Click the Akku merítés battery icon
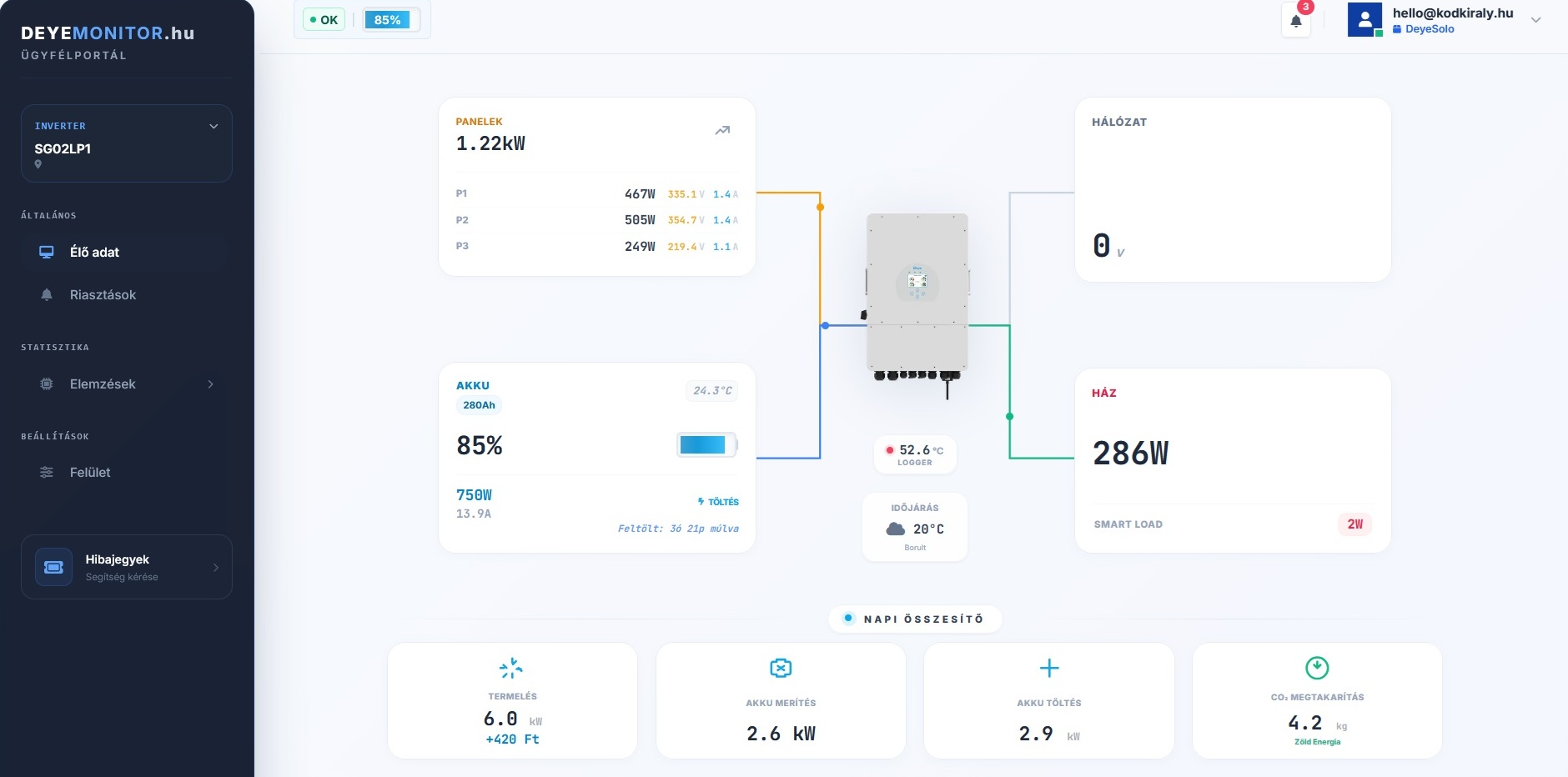1568x777 pixels. [781, 668]
